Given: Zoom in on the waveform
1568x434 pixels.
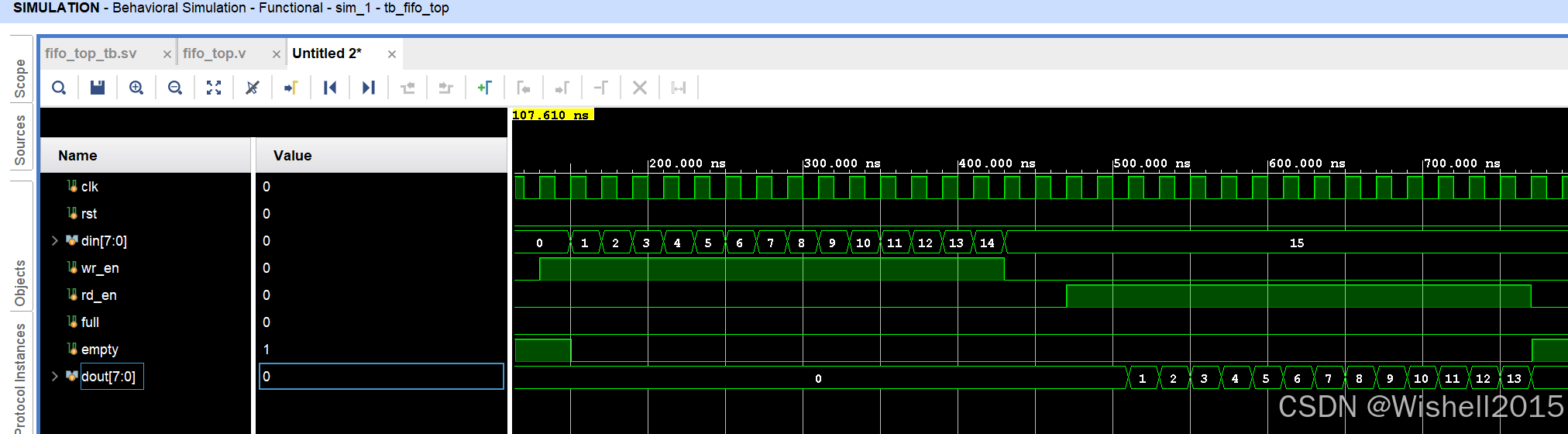Looking at the screenshot, I should (136, 88).
